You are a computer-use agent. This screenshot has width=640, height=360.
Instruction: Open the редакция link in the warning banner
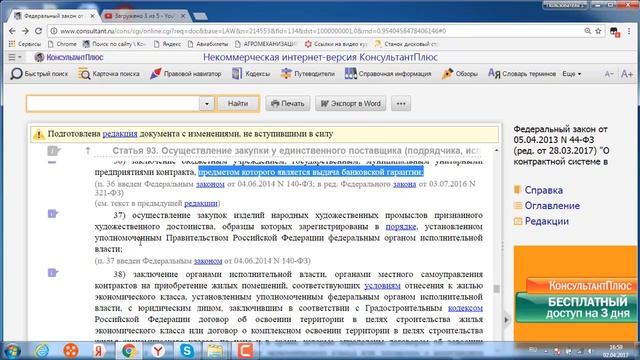click(x=120, y=134)
